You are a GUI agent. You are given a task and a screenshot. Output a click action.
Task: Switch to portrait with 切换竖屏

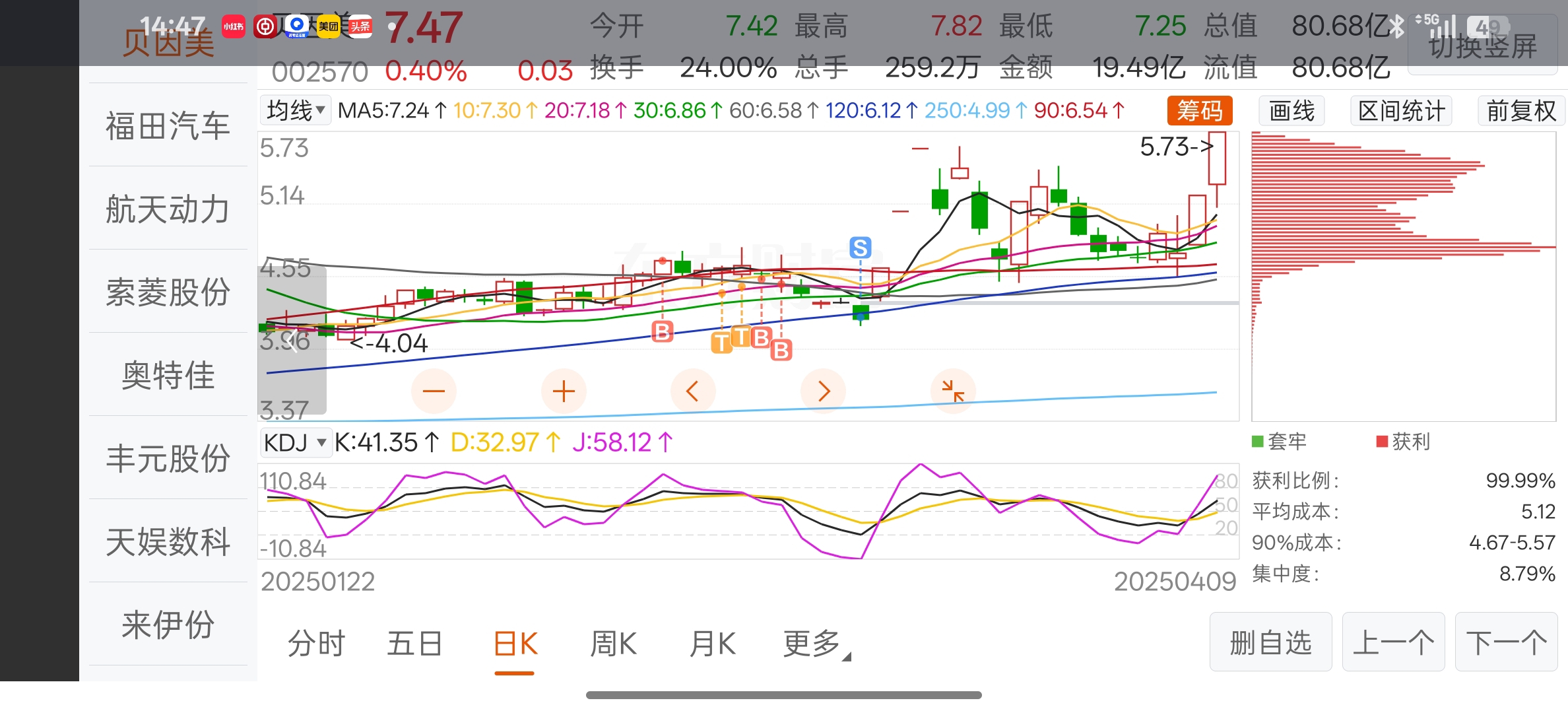[x=1482, y=46]
